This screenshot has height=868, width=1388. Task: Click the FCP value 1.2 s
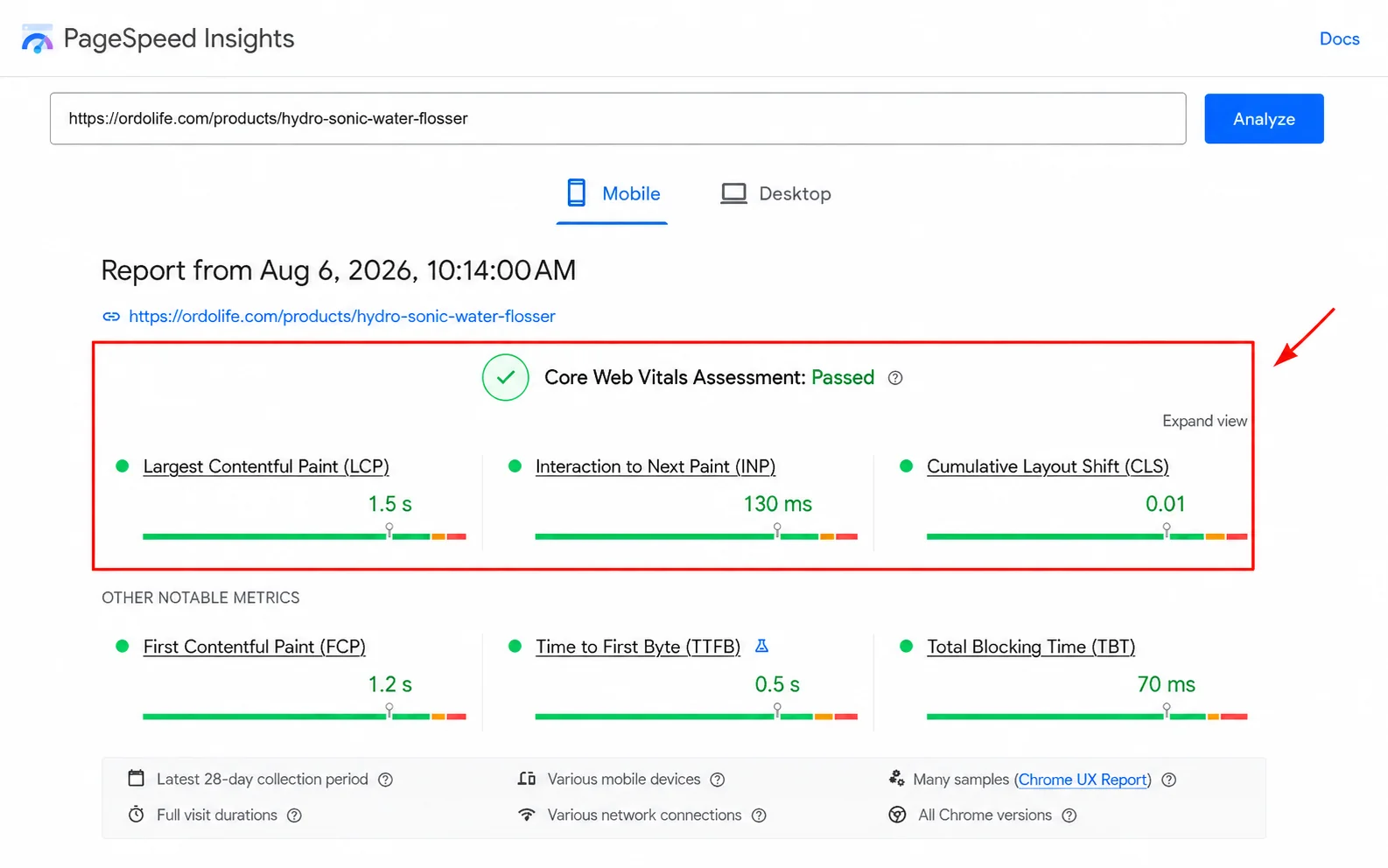click(x=389, y=684)
